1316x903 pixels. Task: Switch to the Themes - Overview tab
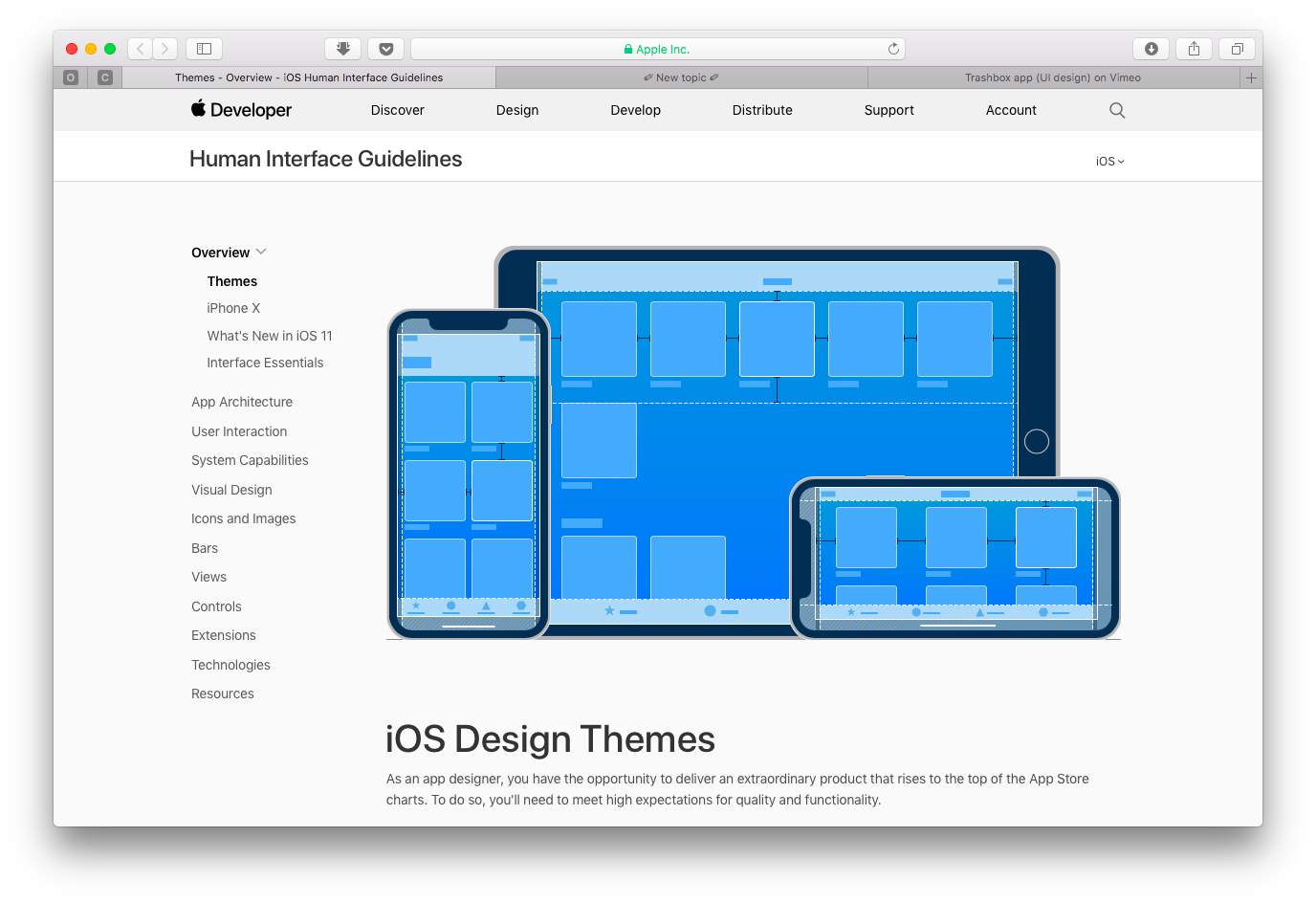coord(309,77)
